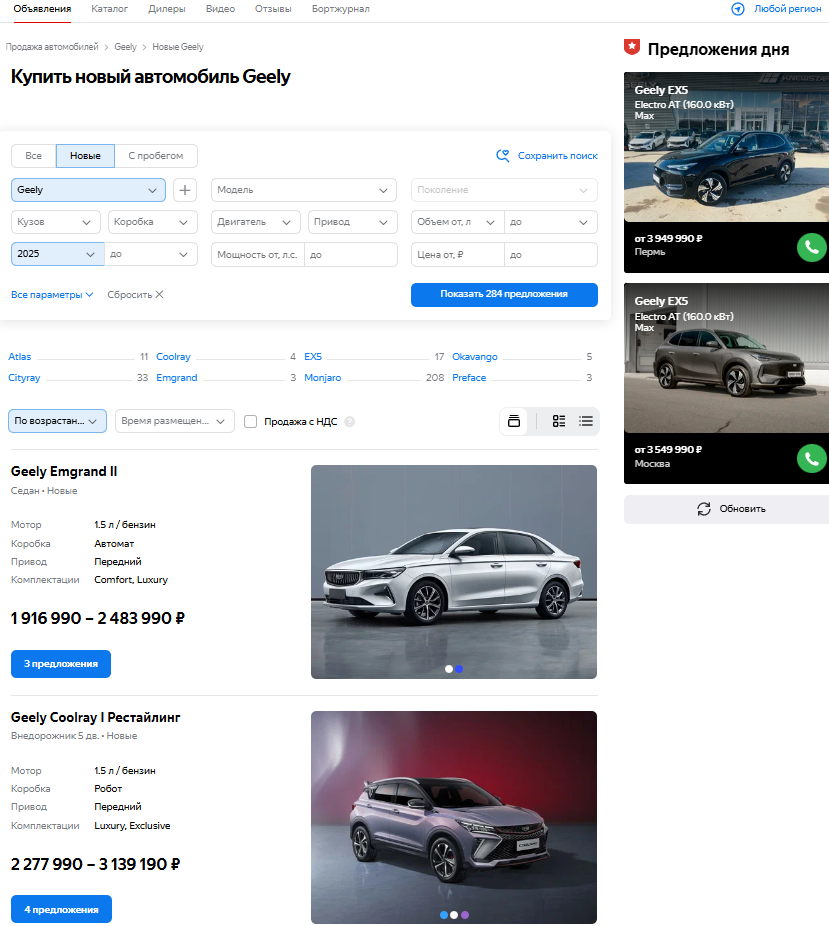Viewport: 829px width, 926px height.
Task: Open the Коробка dropdown
Action: [x=152, y=222]
